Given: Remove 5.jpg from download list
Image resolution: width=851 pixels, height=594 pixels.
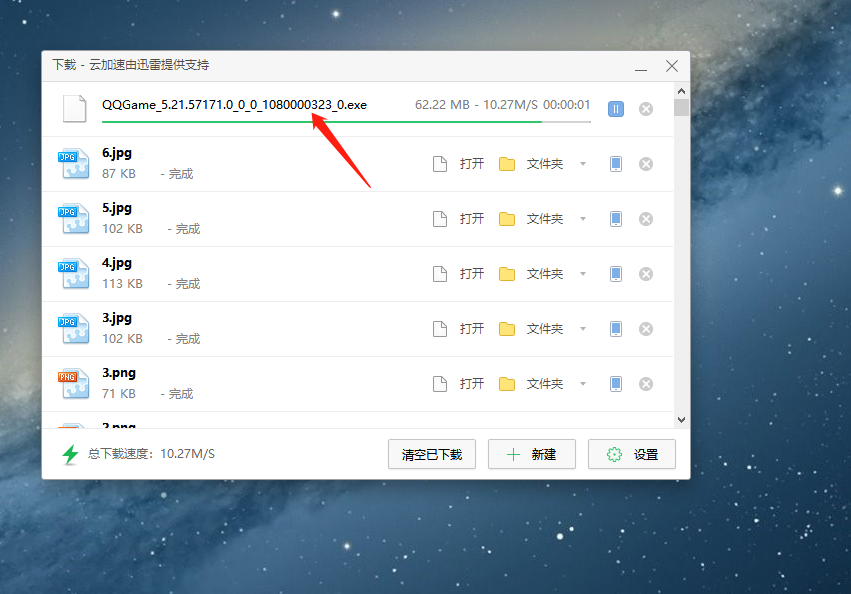Looking at the screenshot, I should [x=646, y=219].
